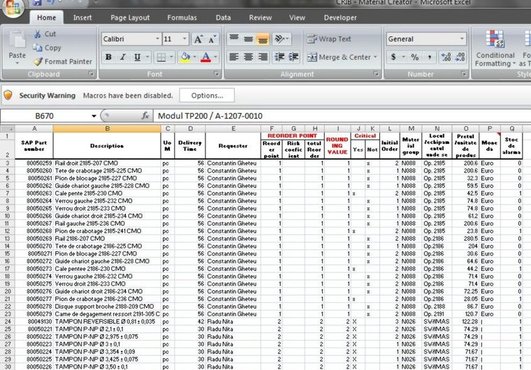This screenshot has height=370, width=531.
Task: Expand underline style dropdown arrow
Action: [x=147, y=57]
